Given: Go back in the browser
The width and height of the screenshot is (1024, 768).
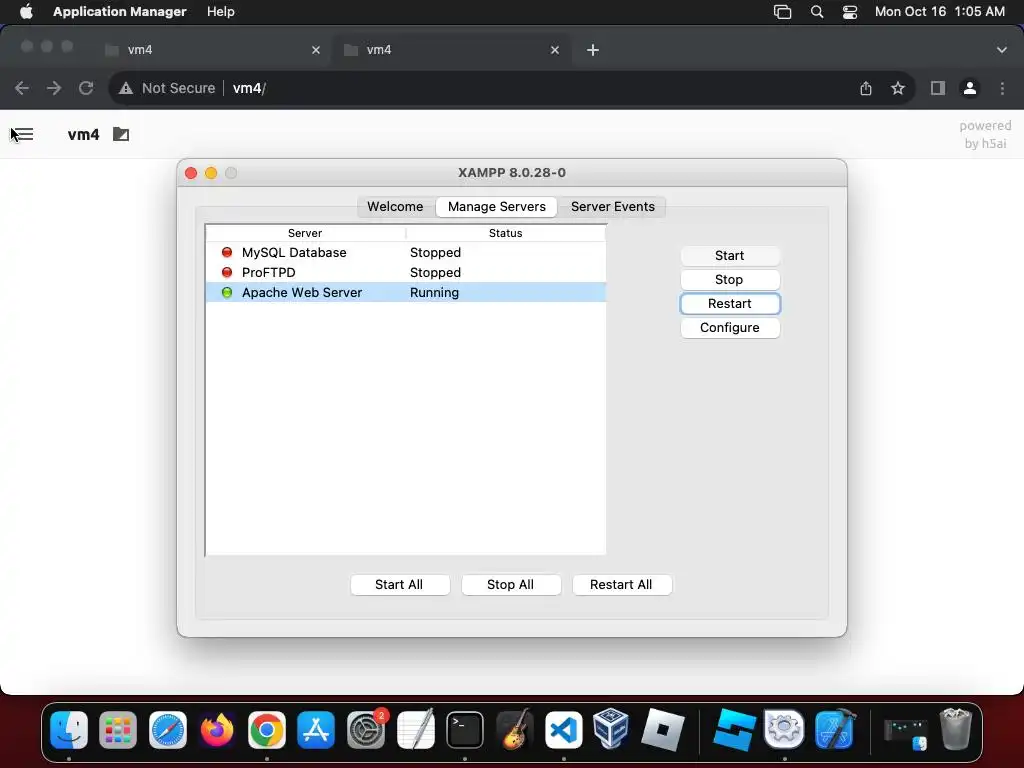Looking at the screenshot, I should coord(22,88).
